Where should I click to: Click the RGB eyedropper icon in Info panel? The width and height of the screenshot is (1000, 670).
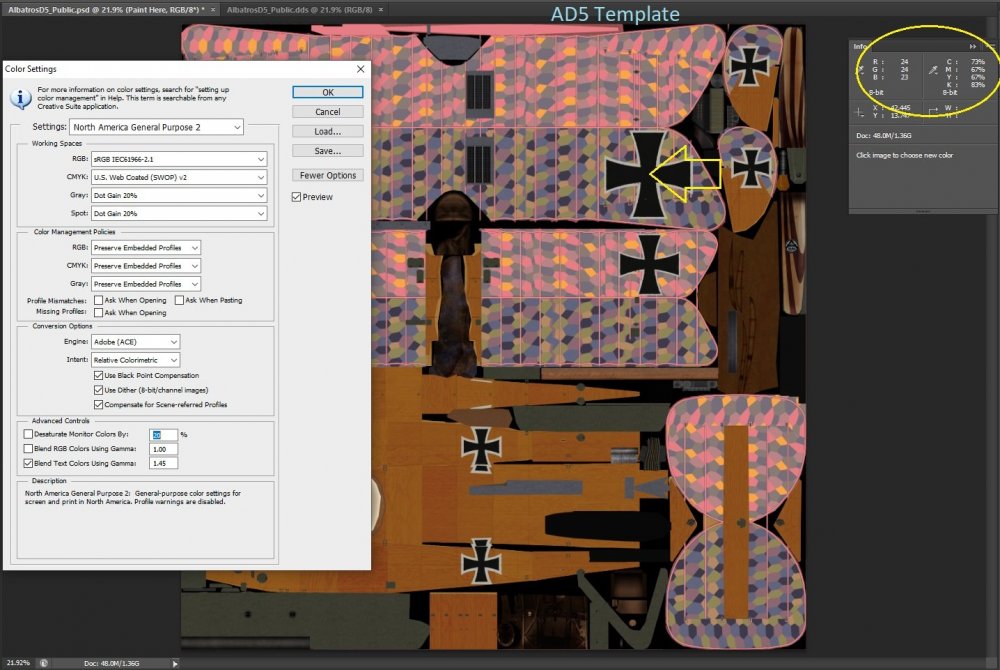pos(861,71)
